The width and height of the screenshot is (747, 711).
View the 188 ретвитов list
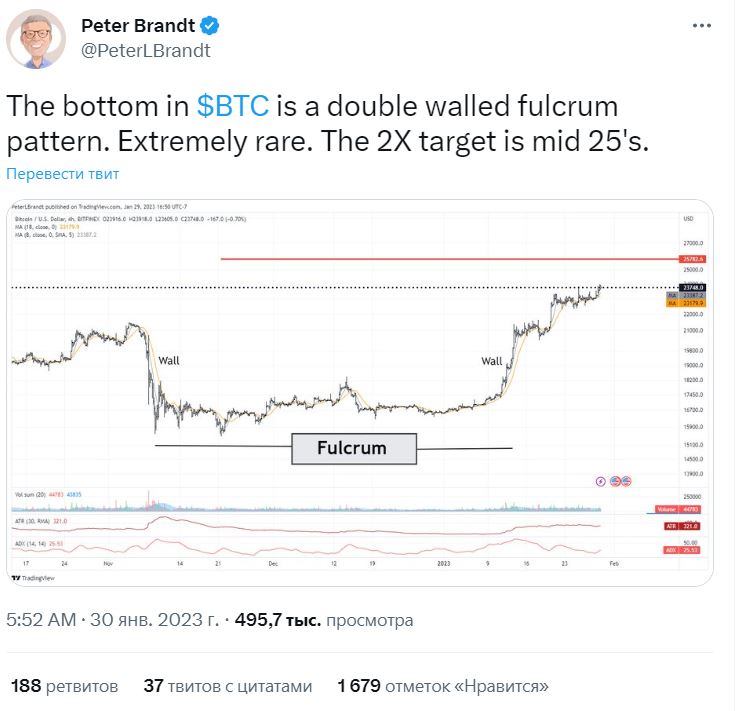(x=64, y=686)
